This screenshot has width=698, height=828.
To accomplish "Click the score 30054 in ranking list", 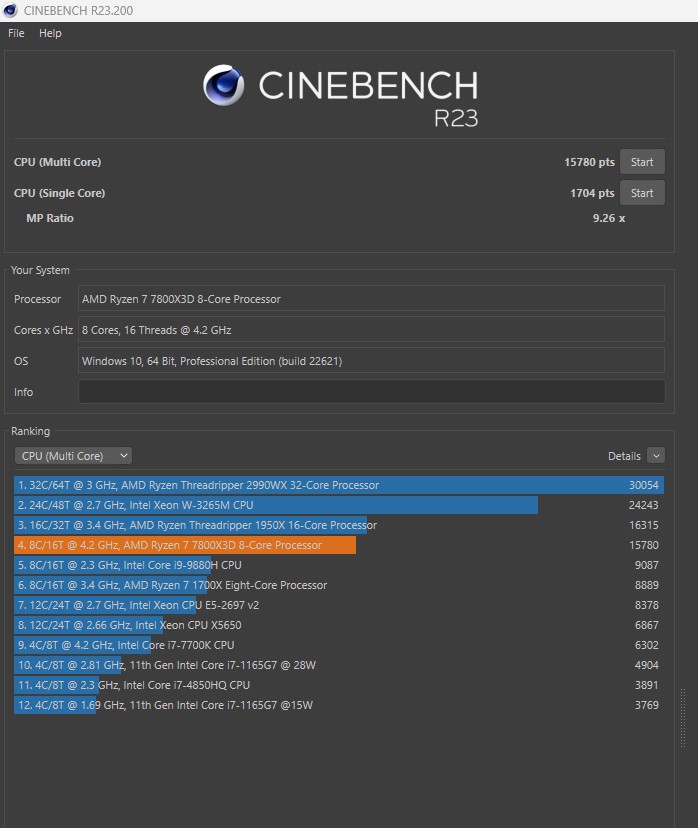I will tap(644, 485).
